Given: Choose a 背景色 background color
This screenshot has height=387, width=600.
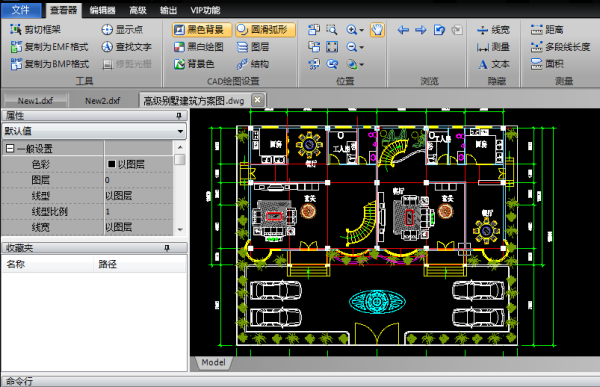Looking at the screenshot, I should [x=194, y=64].
